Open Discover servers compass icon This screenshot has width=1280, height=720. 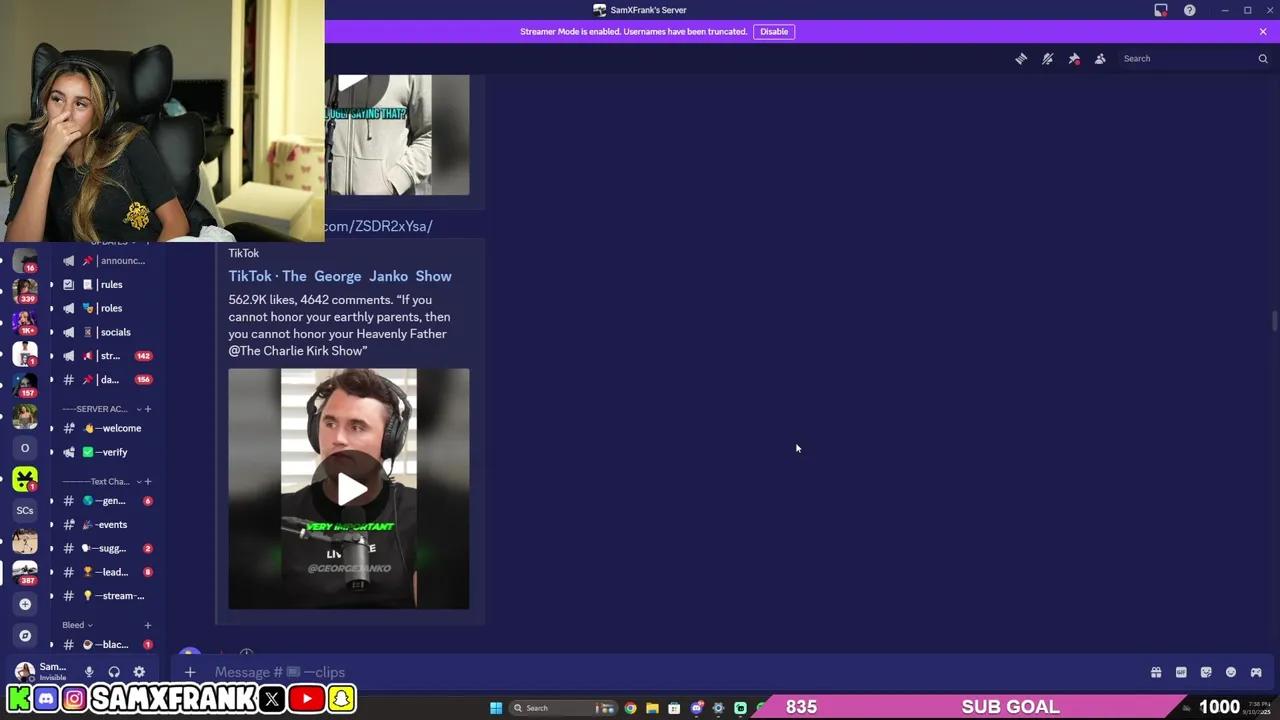pos(25,636)
